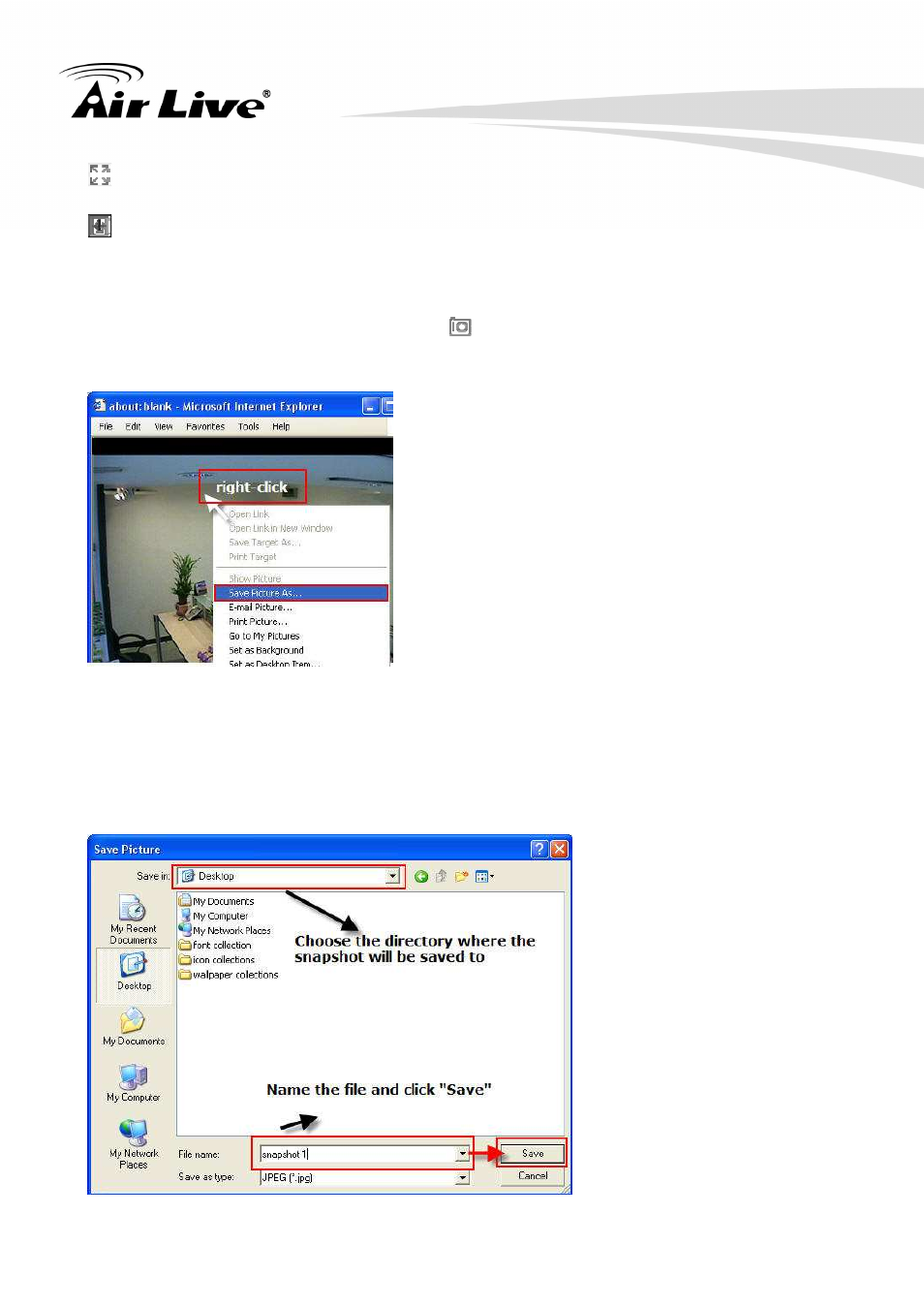Select the icon collections folder
924x1308 pixels.
(x=217, y=959)
